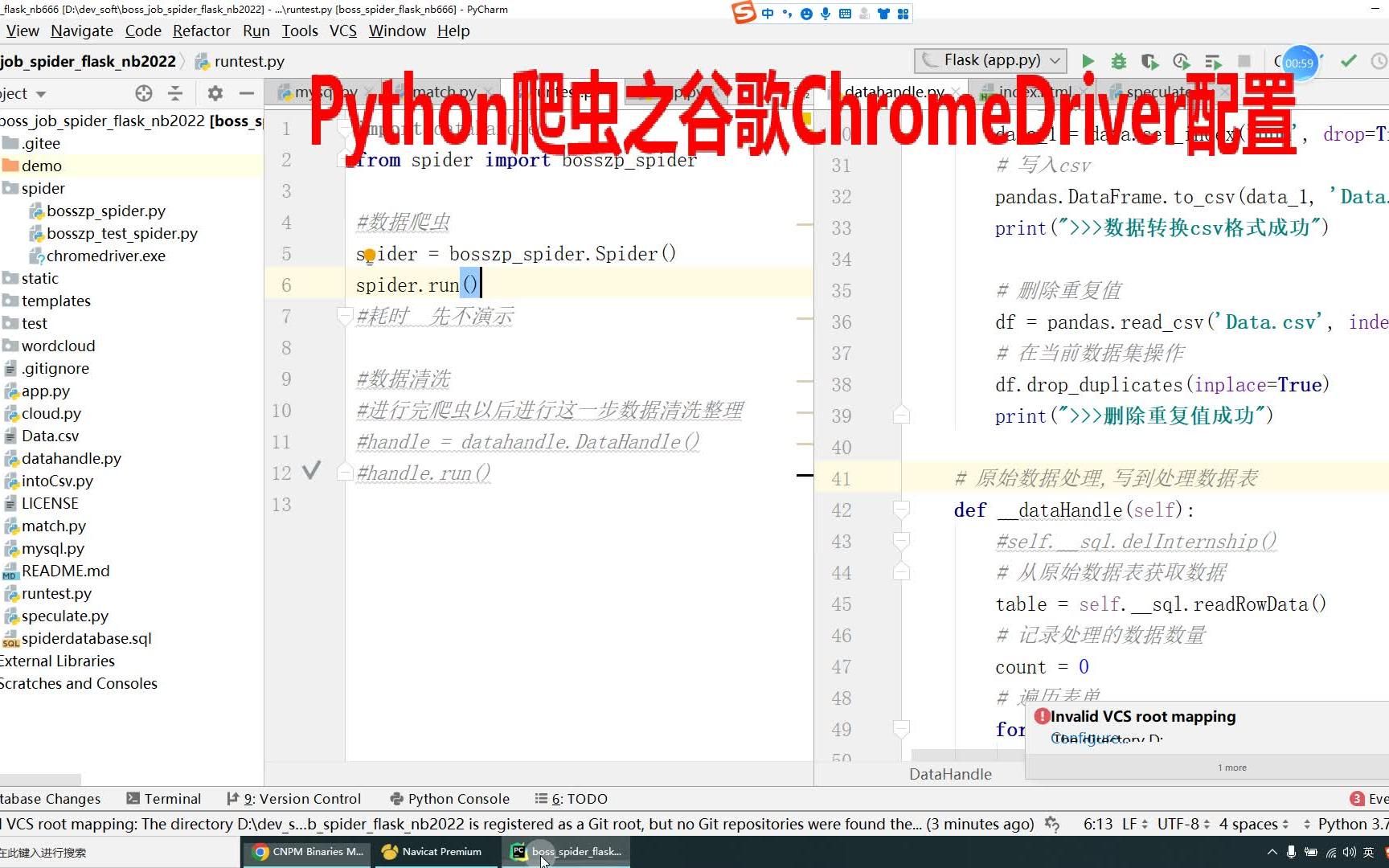Collapse all in the Project panel

pyautogui.click(x=175, y=93)
